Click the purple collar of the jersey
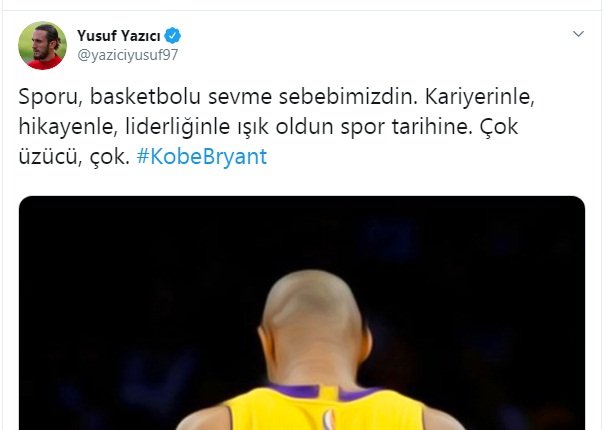604x430 pixels. point(322,391)
